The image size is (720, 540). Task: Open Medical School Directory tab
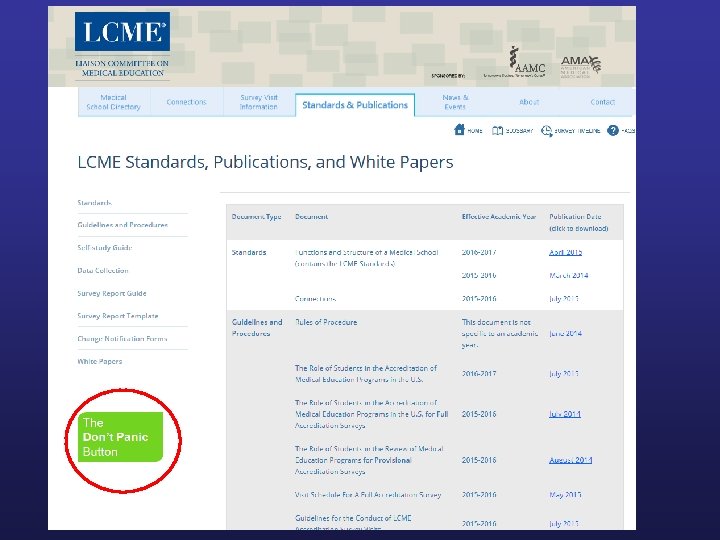tap(113, 102)
